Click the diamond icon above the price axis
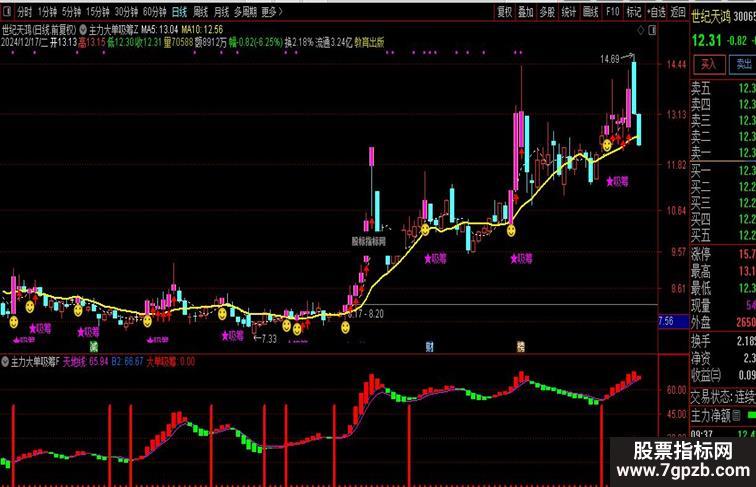Viewport: 756px width, 487px height. tap(640, 30)
